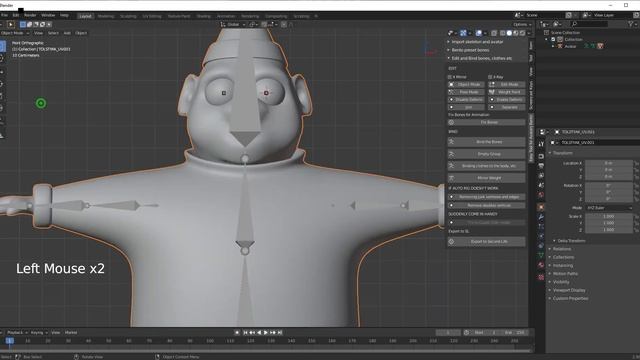This screenshot has height=360, width=640.
Task: Select wireframe viewport shading icon
Action: (502, 33)
